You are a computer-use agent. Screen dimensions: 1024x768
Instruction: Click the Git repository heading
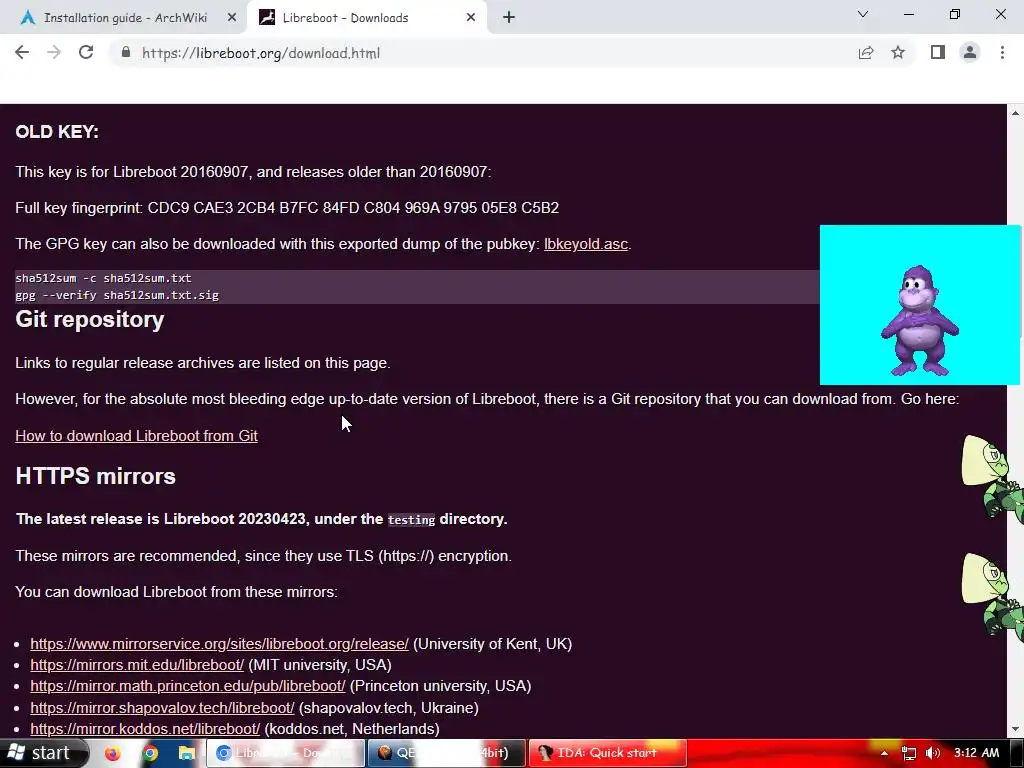(x=89, y=320)
